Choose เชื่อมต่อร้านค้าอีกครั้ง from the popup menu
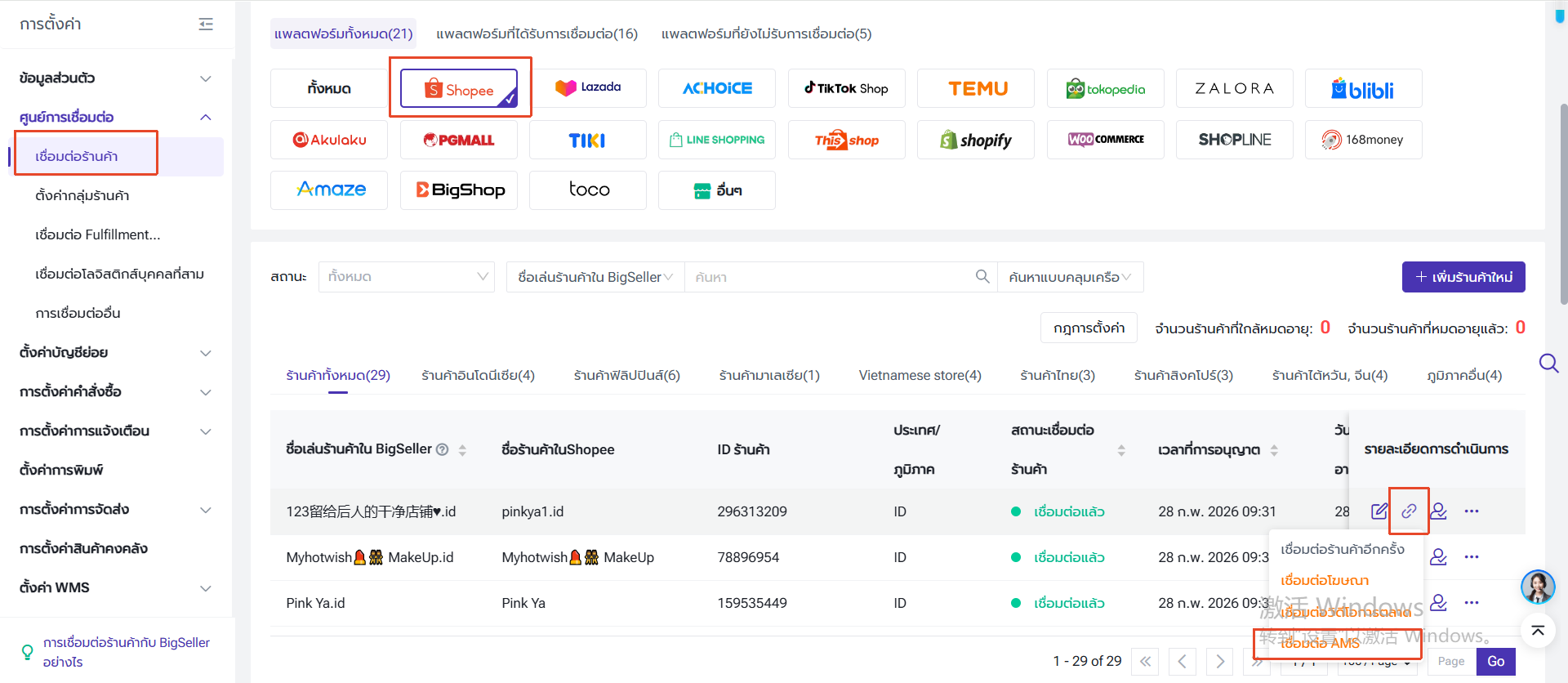This screenshot has height=683, width=1568. pos(1343,549)
